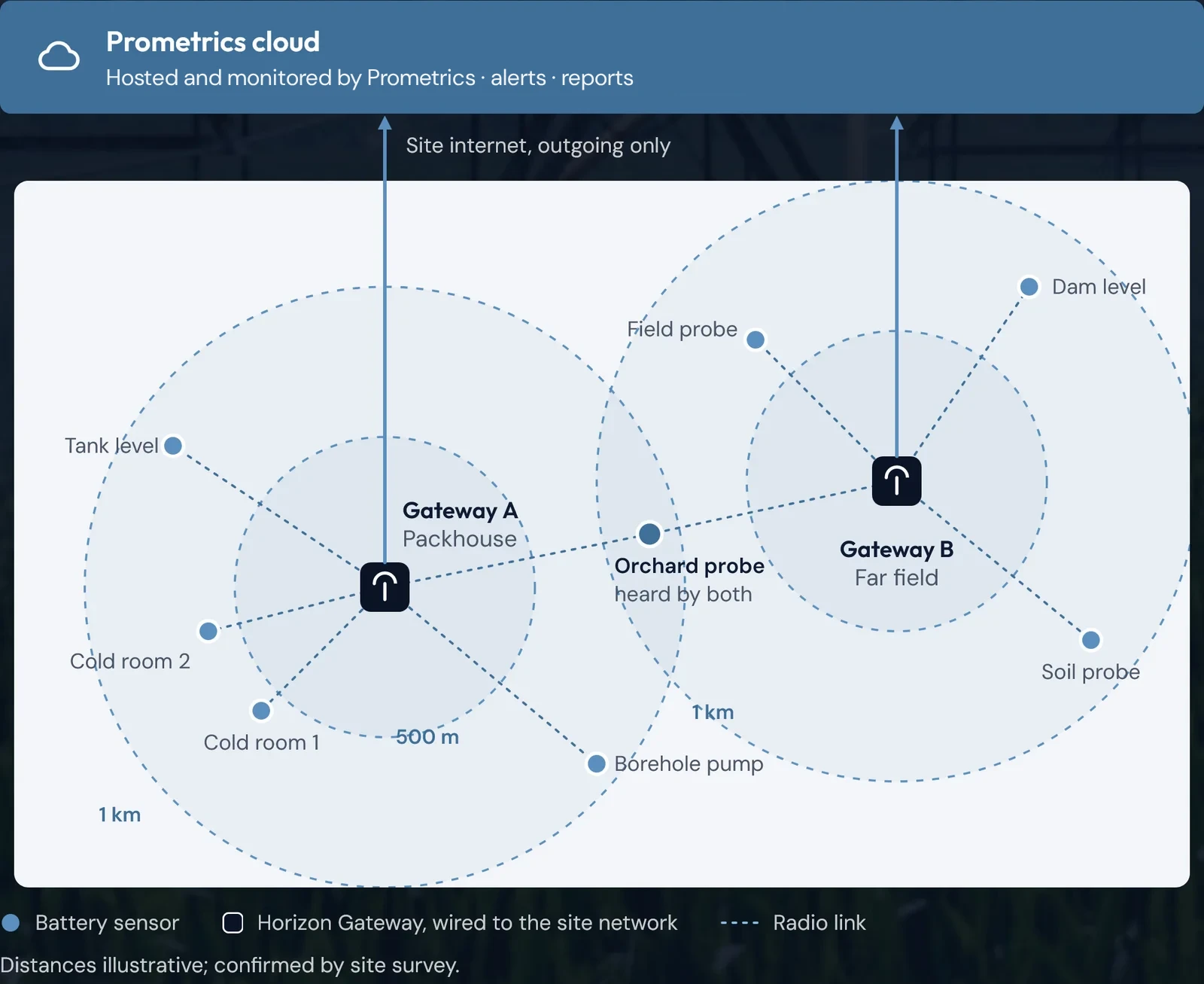Screen dimensions: 1204x984
Task: Click the 'Packhouse' label
Action: tap(460, 539)
